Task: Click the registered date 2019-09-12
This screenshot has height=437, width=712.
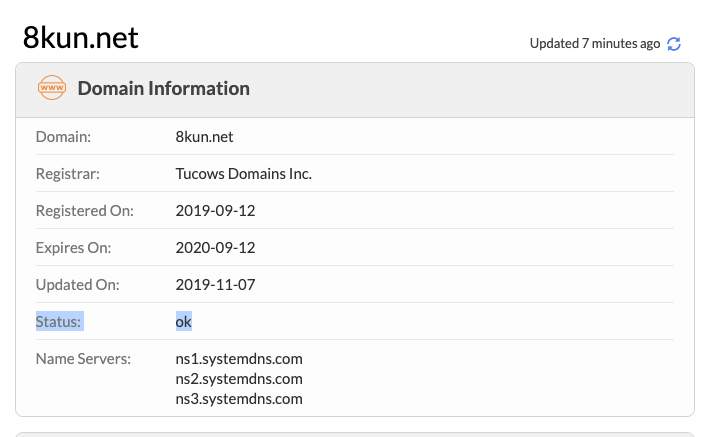Action: coord(215,211)
